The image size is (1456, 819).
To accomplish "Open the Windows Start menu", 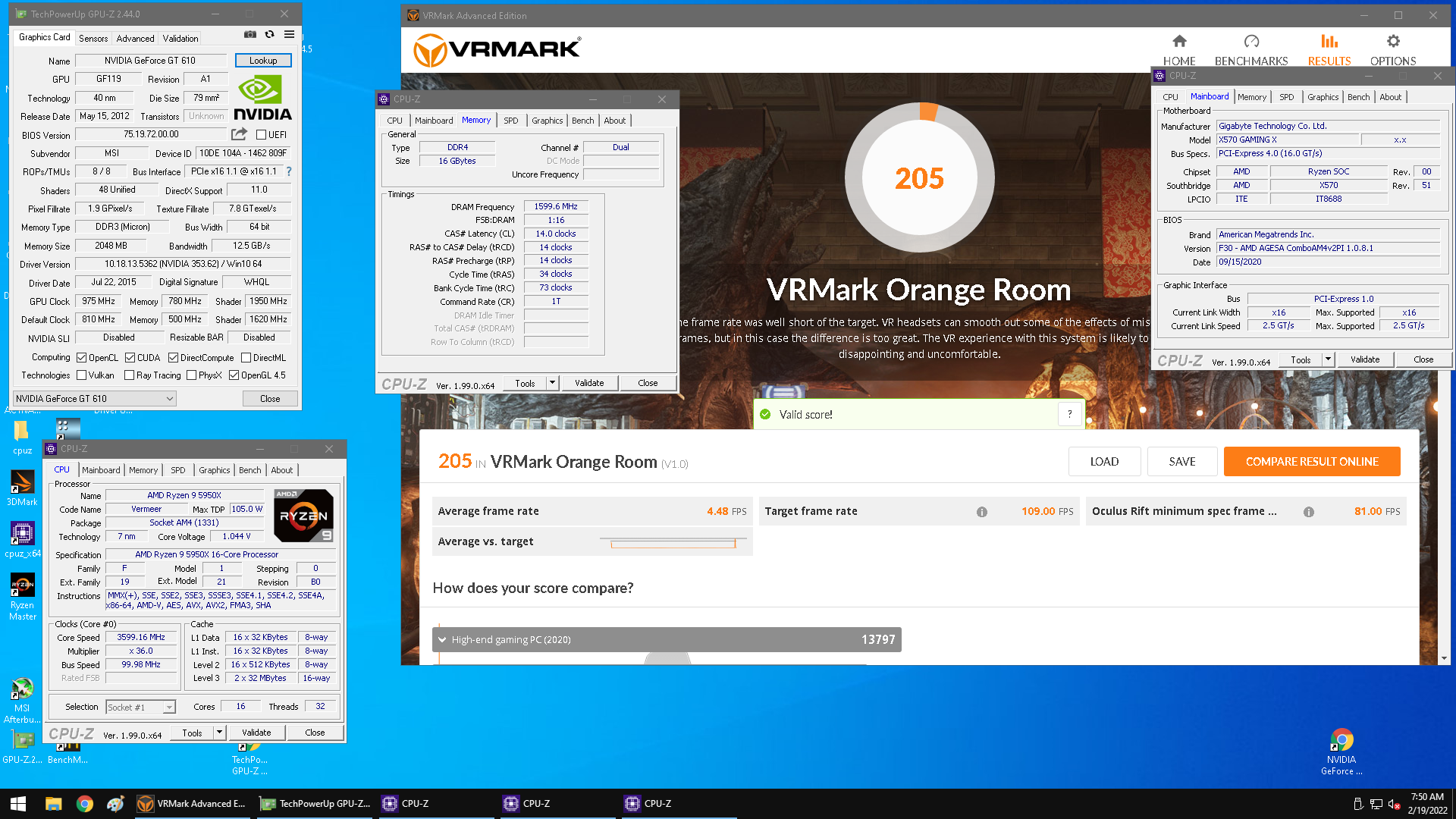I will [18, 804].
